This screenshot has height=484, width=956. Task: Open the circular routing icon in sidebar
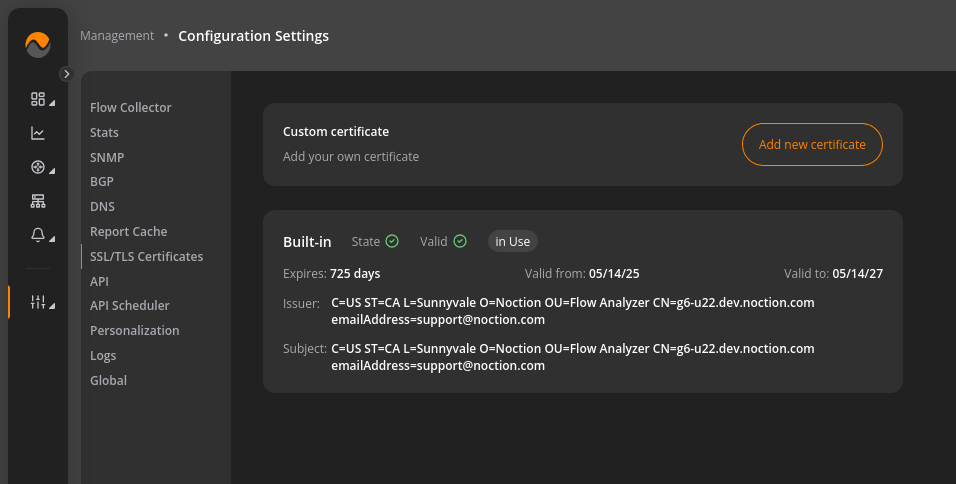(x=38, y=167)
